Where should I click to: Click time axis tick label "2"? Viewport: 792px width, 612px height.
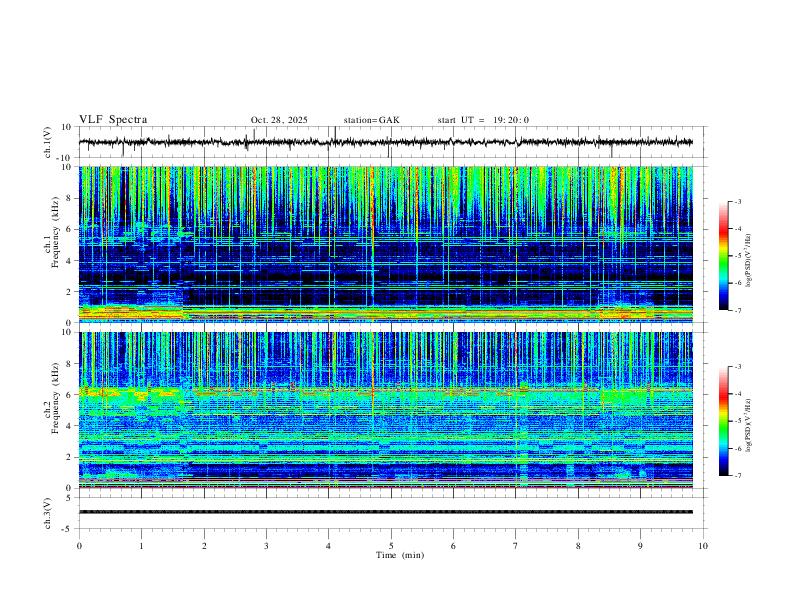[x=204, y=546]
